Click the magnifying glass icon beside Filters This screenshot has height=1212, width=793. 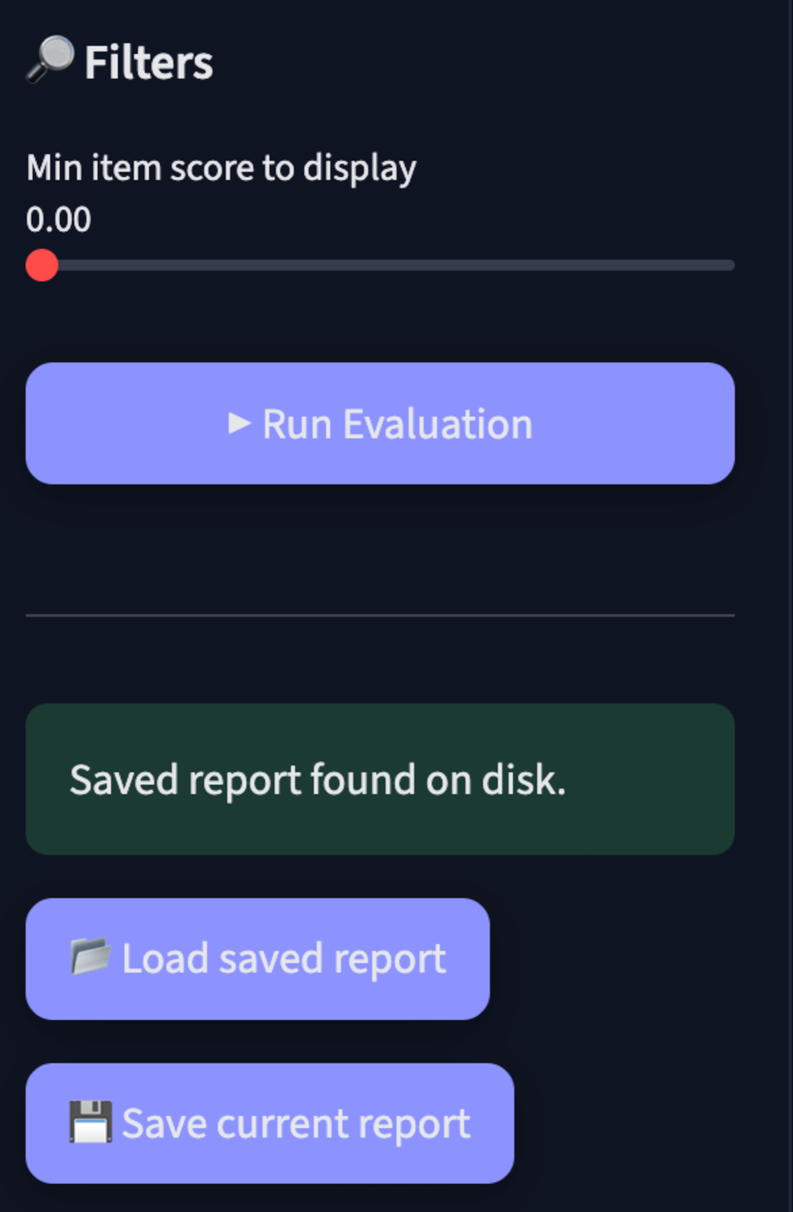[x=50, y=60]
